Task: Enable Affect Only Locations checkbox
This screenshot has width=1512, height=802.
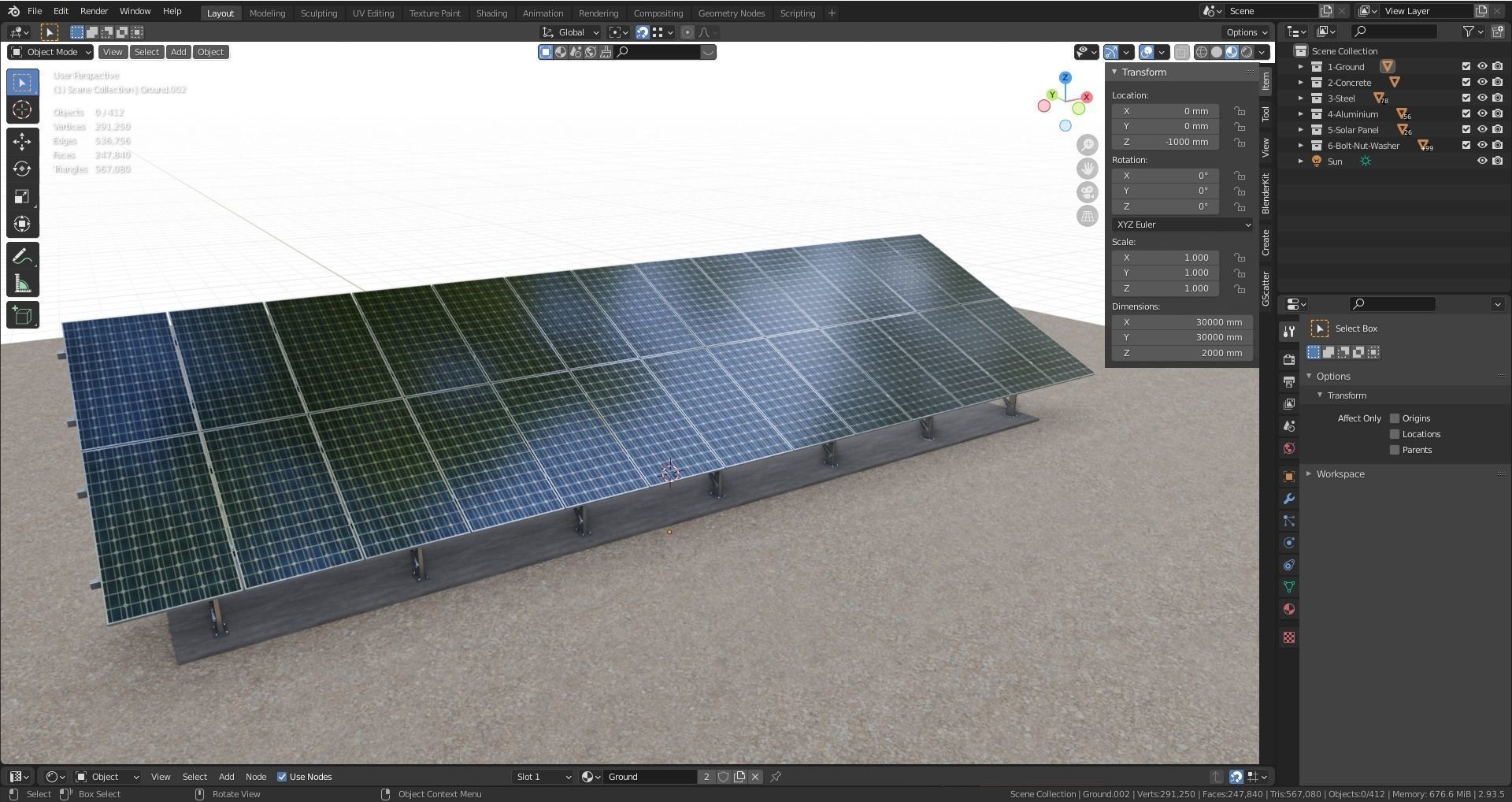Action: tap(1395, 434)
